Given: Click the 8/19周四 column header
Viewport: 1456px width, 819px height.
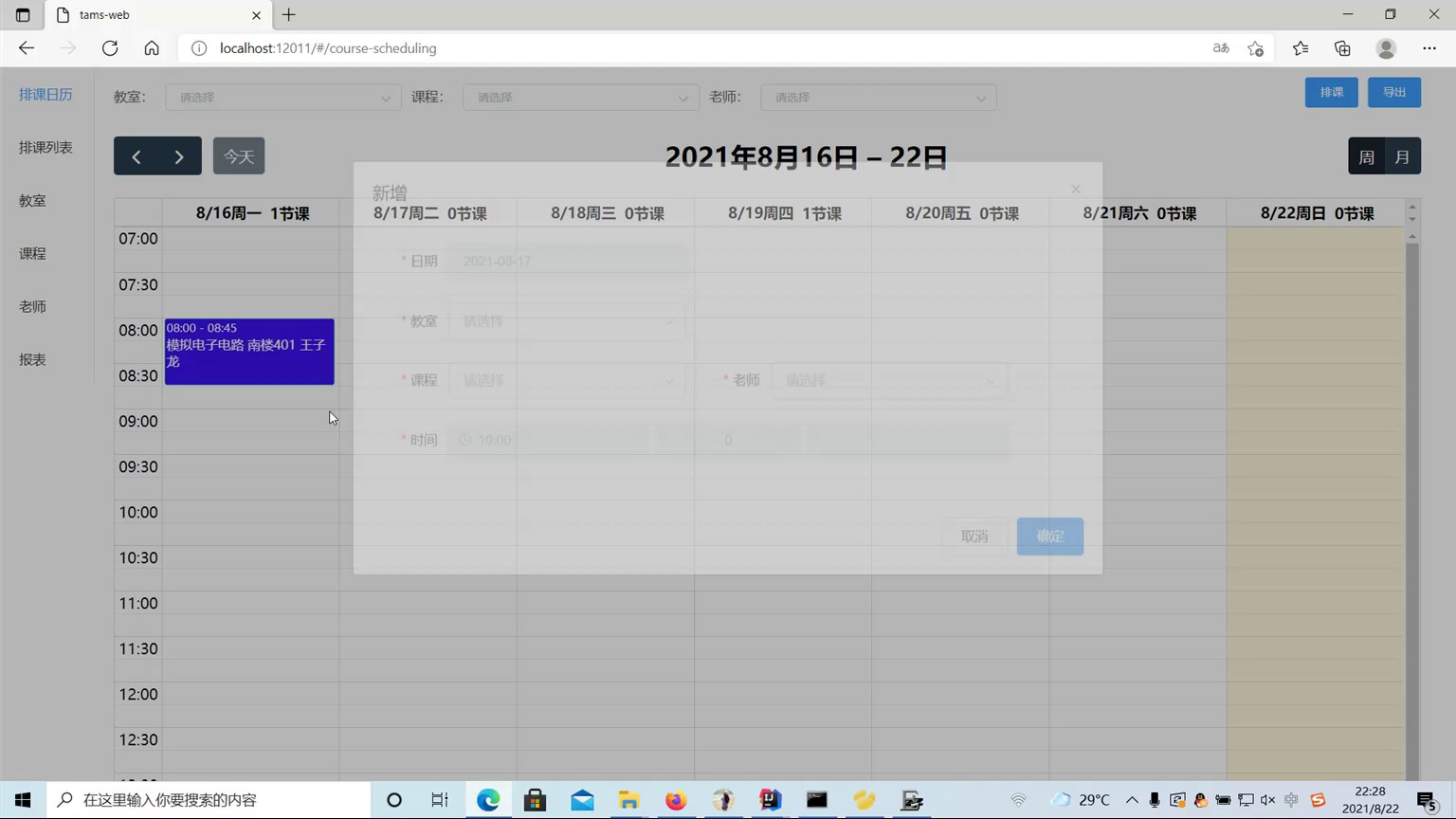Looking at the screenshot, I should click(x=784, y=213).
